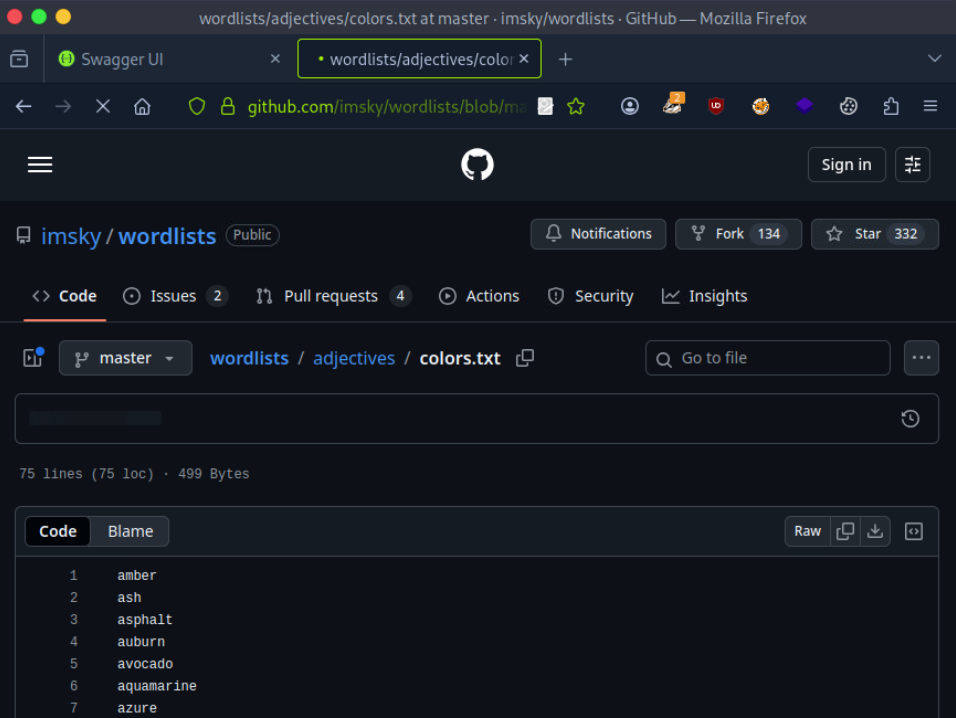Open the uBlock Origin extension icon
956x718 pixels.
coord(716,106)
